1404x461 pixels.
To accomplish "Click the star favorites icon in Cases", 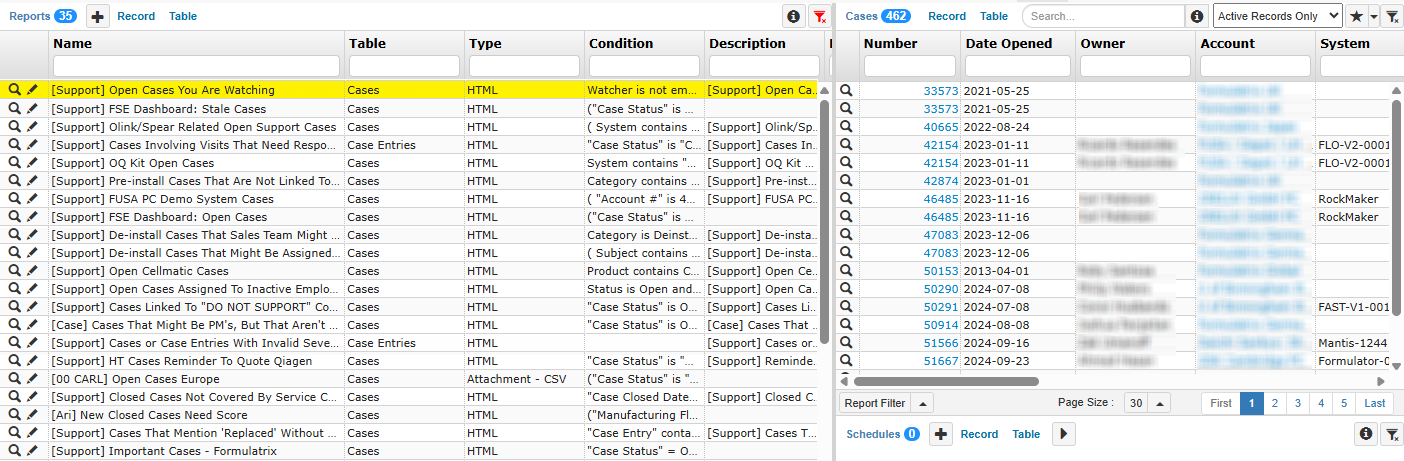I will [x=1356, y=16].
